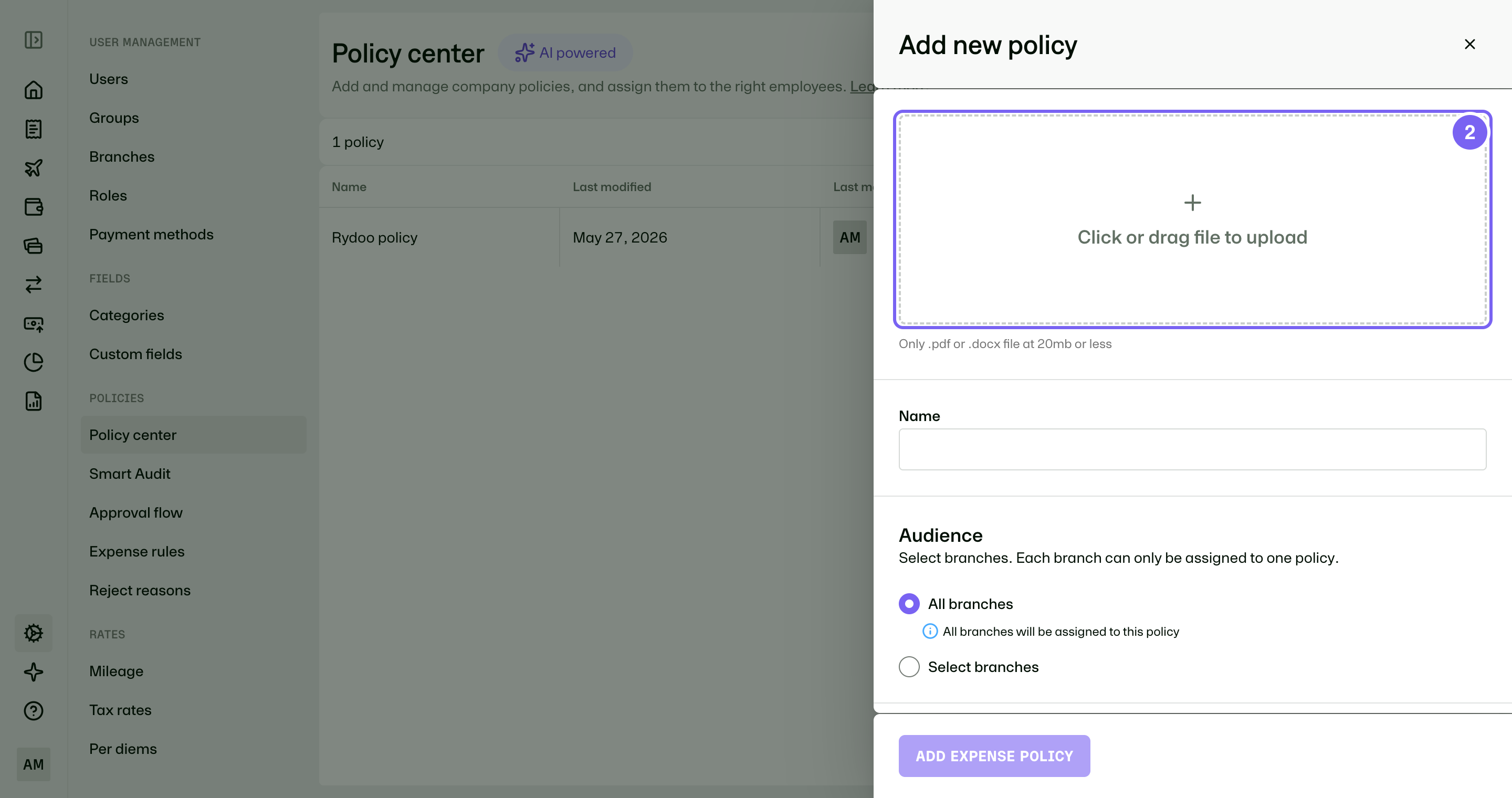
Task: Open the cards stack icon
Action: 34,245
